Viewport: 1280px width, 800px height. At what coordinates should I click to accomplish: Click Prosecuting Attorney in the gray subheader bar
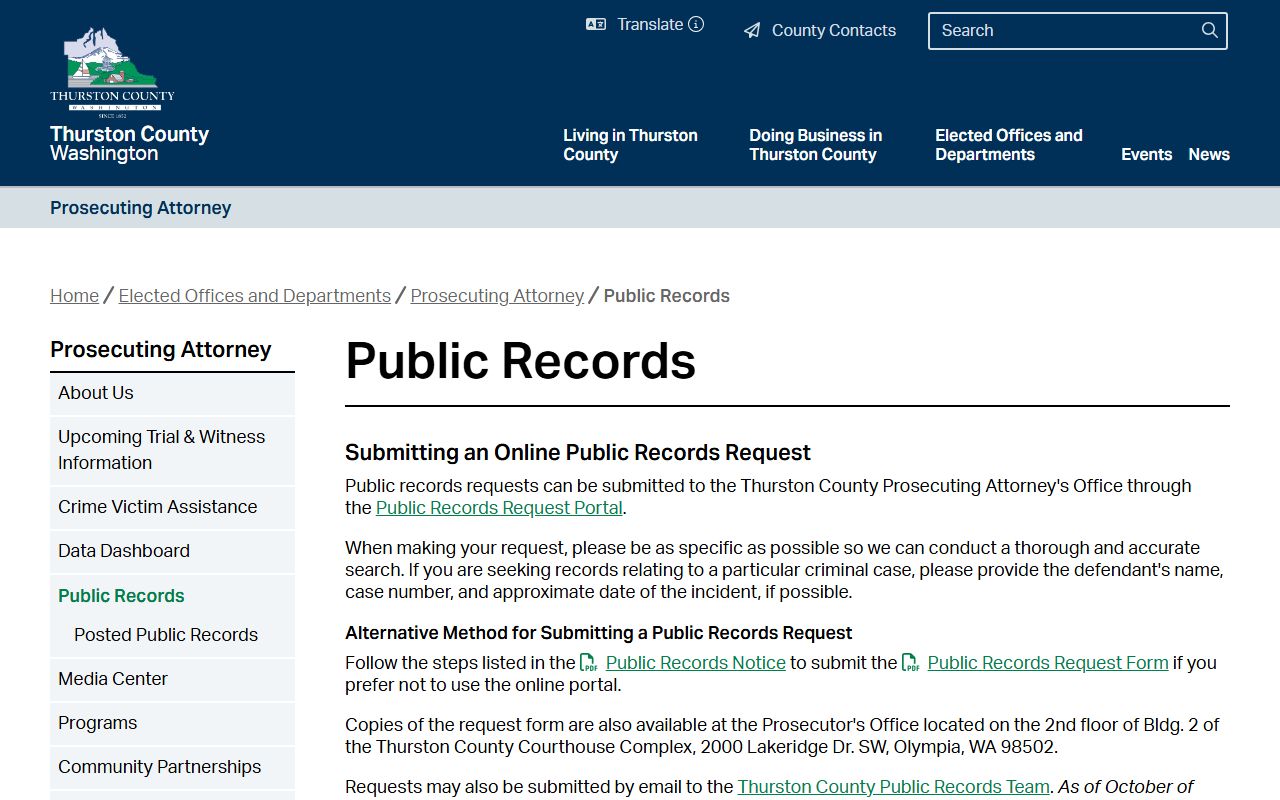141,208
